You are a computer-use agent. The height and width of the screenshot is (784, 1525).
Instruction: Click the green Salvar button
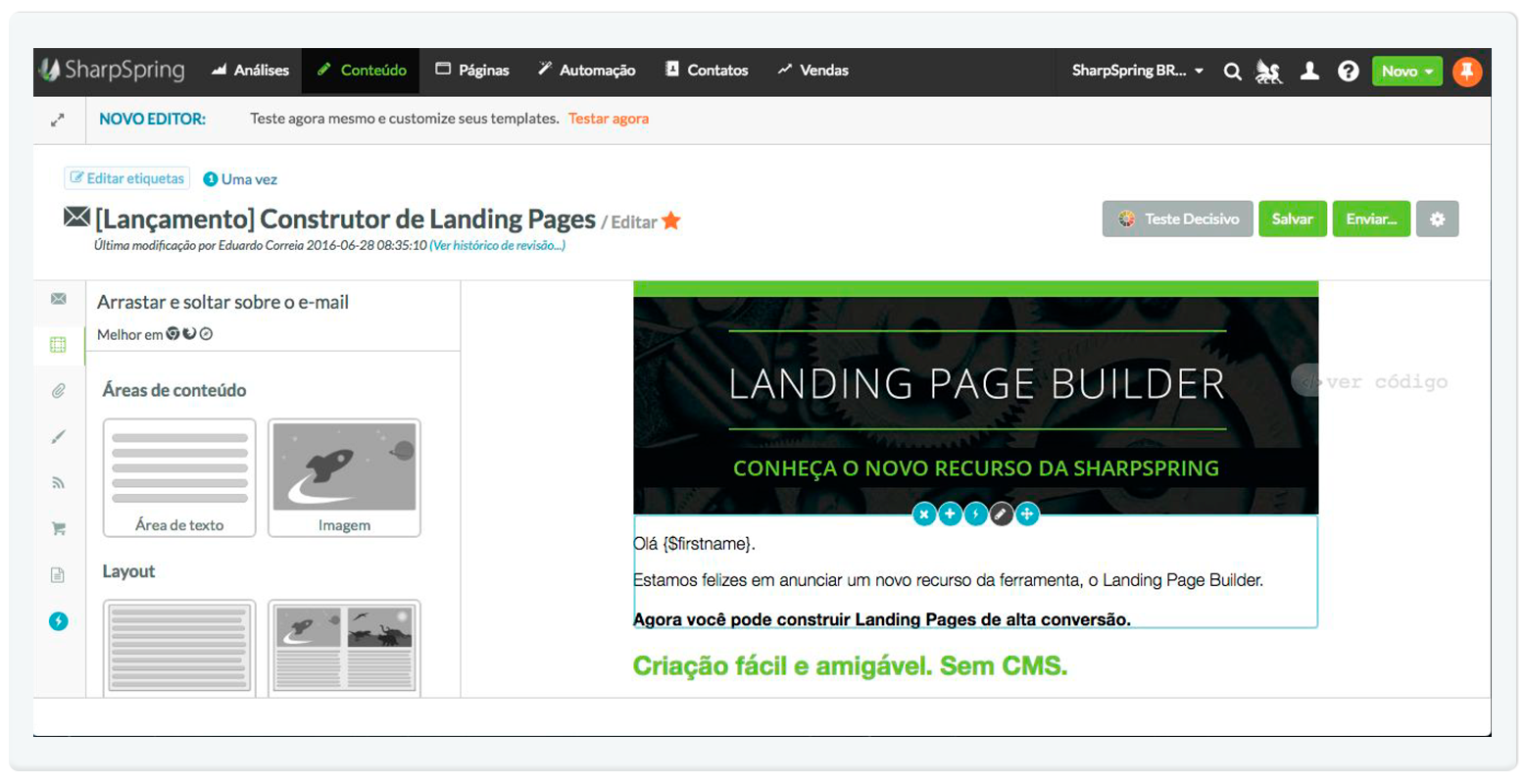[1293, 219]
